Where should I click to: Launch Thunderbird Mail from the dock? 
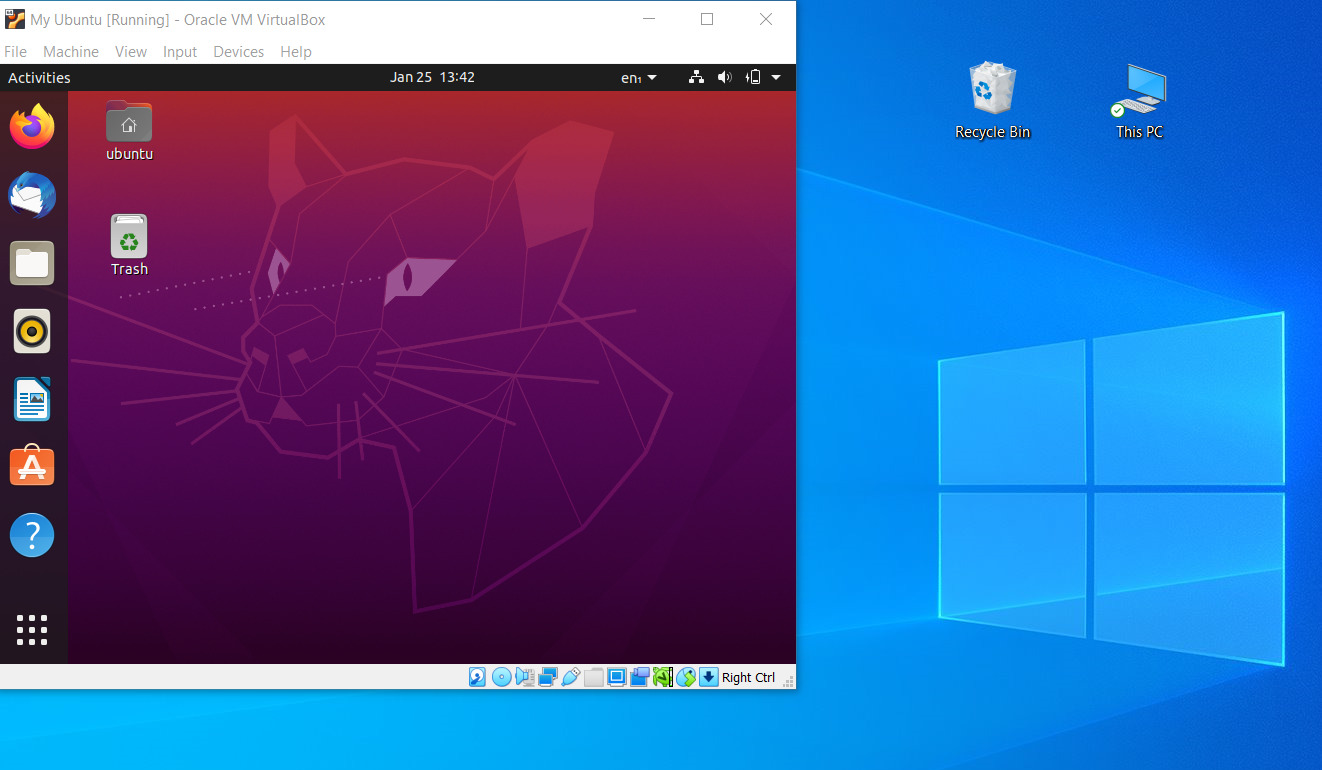(32, 195)
